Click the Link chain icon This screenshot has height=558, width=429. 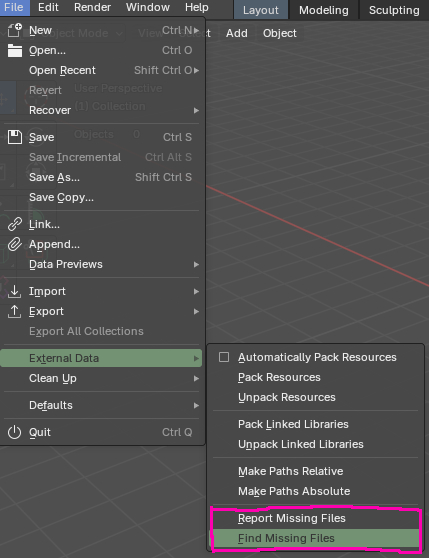point(15,224)
